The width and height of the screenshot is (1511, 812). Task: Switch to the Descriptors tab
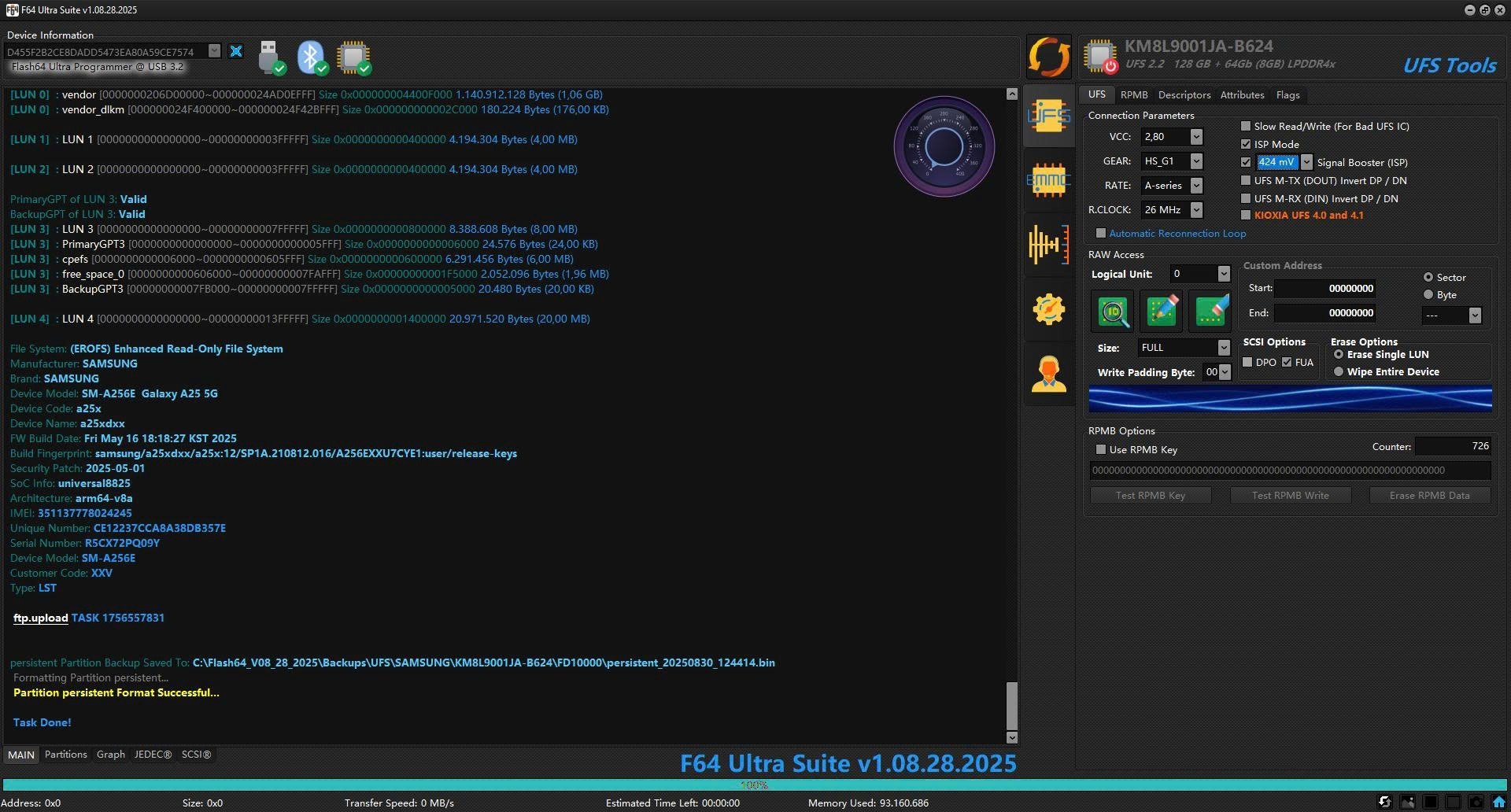click(x=1184, y=94)
